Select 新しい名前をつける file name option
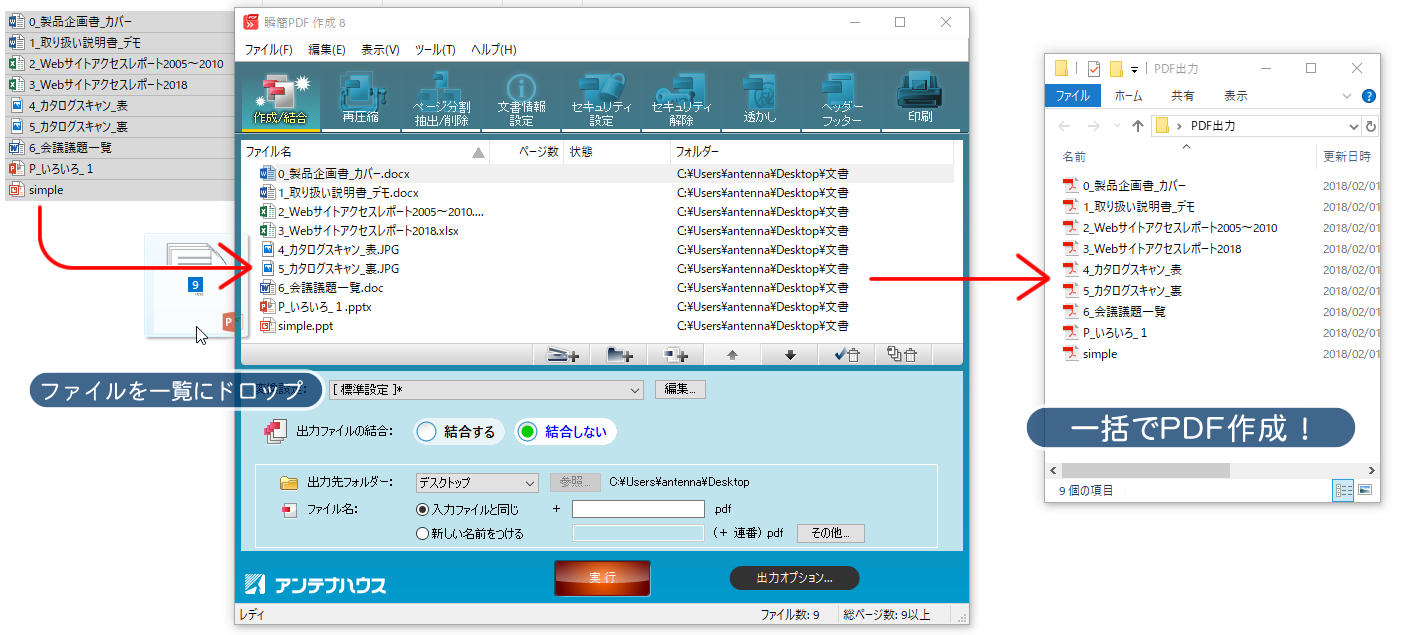The image size is (1402, 635). 469,534
